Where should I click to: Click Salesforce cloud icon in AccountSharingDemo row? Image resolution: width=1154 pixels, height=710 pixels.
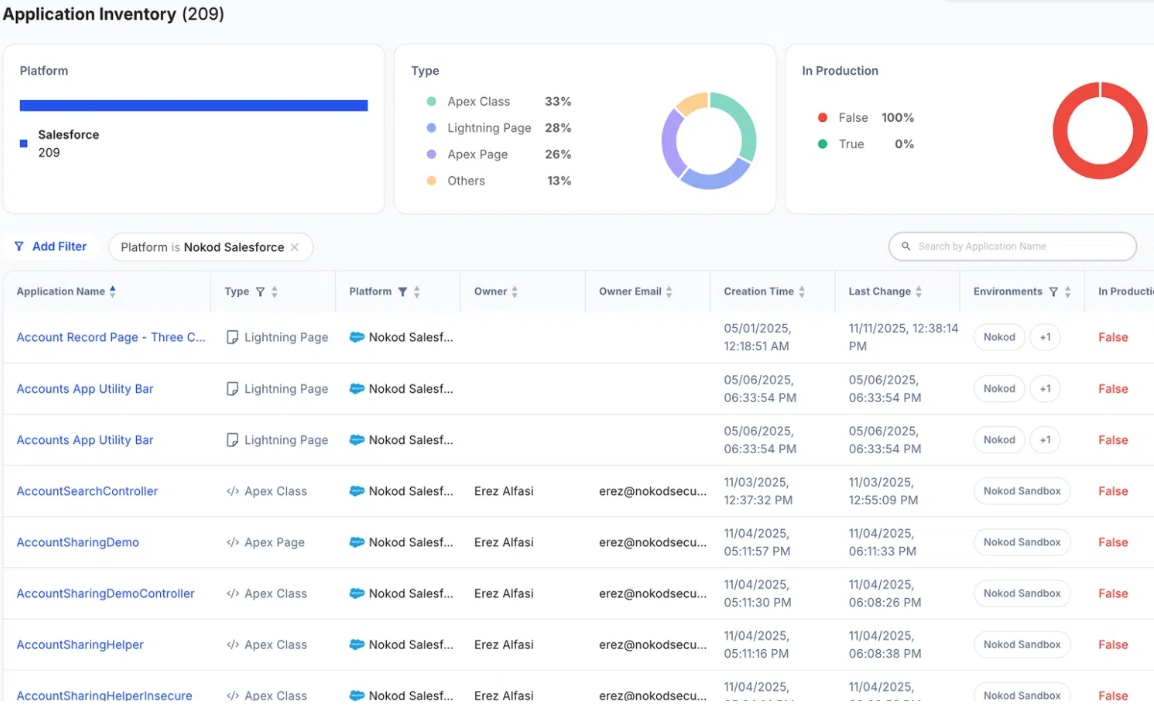point(357,542)
